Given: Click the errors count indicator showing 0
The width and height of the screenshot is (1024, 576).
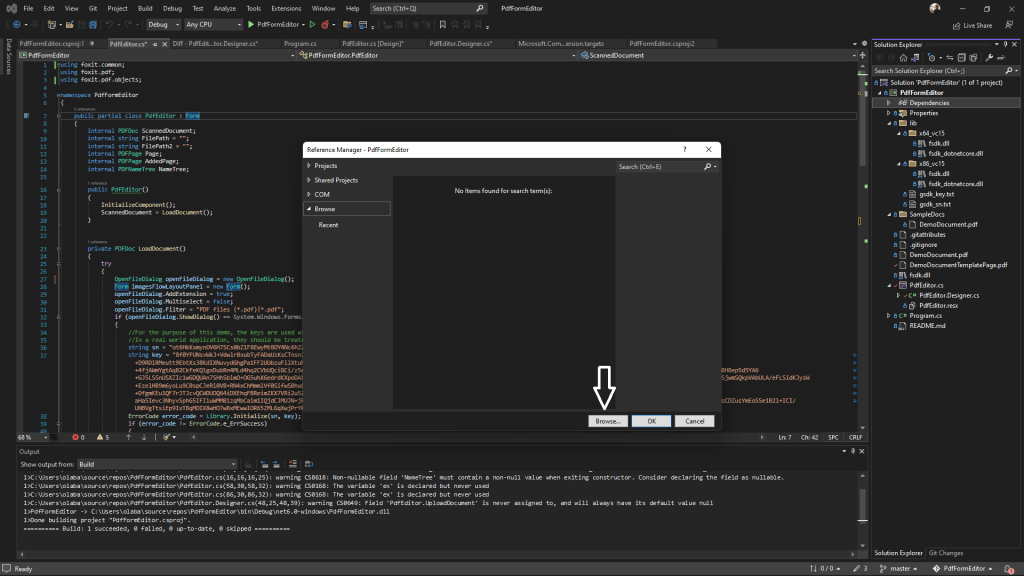Looking at the screenshot, I should pos(78,438).
